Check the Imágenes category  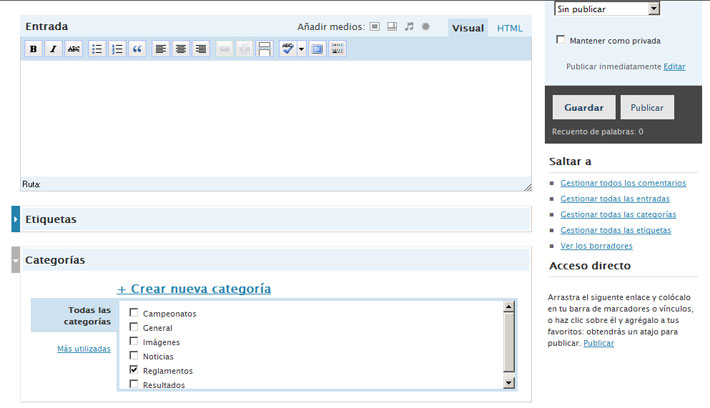coord(134,341)
